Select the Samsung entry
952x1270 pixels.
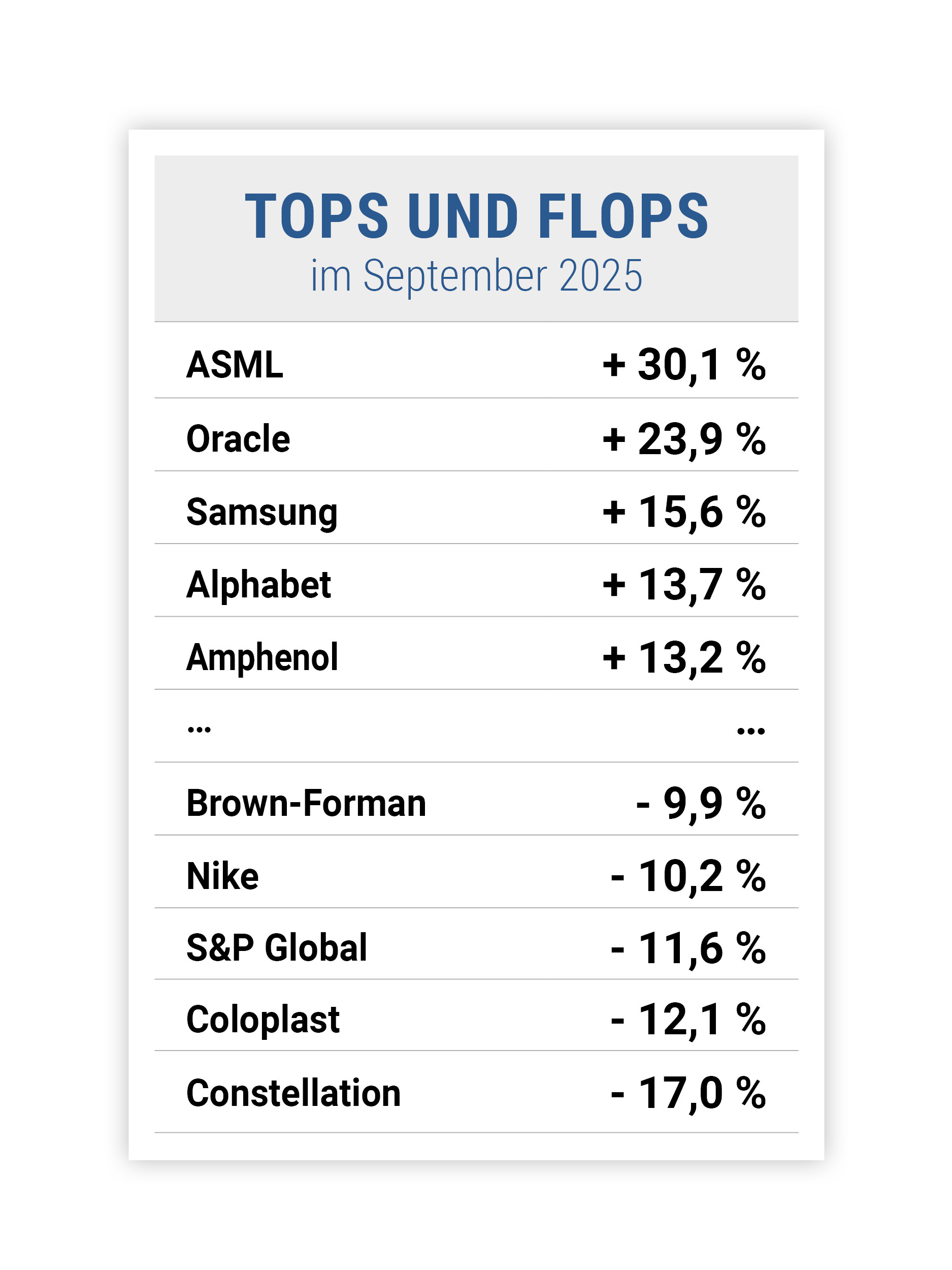261,513
